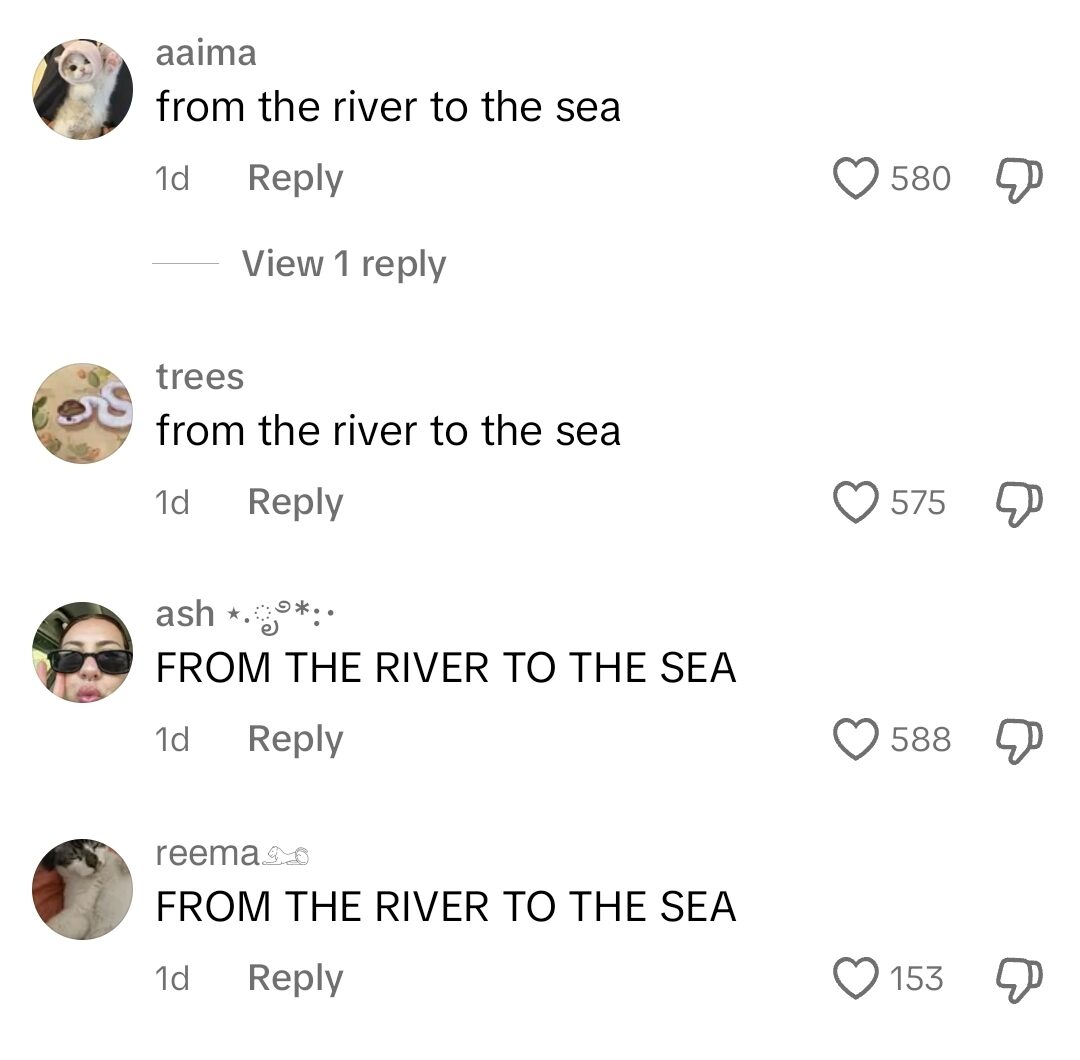The width and height of the screenshot is (1080, 1060).
Task: Tap the heart on trees' comment
Action: [x=855, y=503]
